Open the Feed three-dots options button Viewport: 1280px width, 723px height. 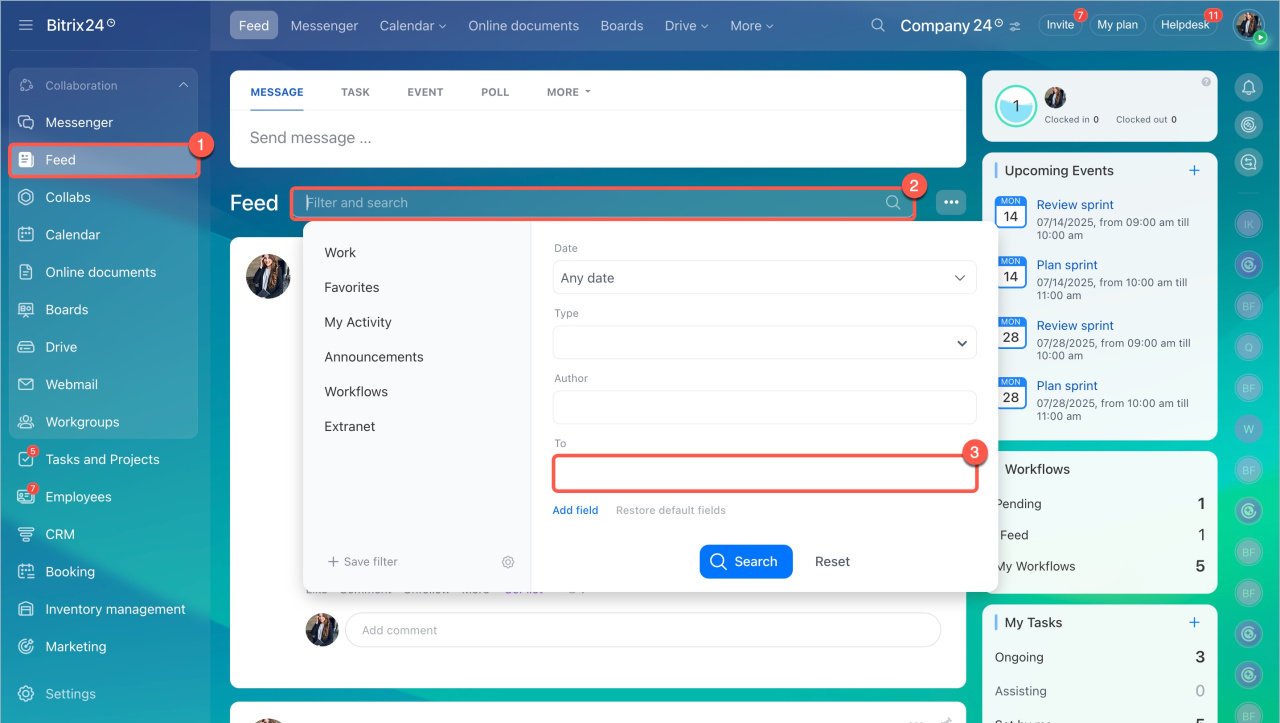[950, 203]
